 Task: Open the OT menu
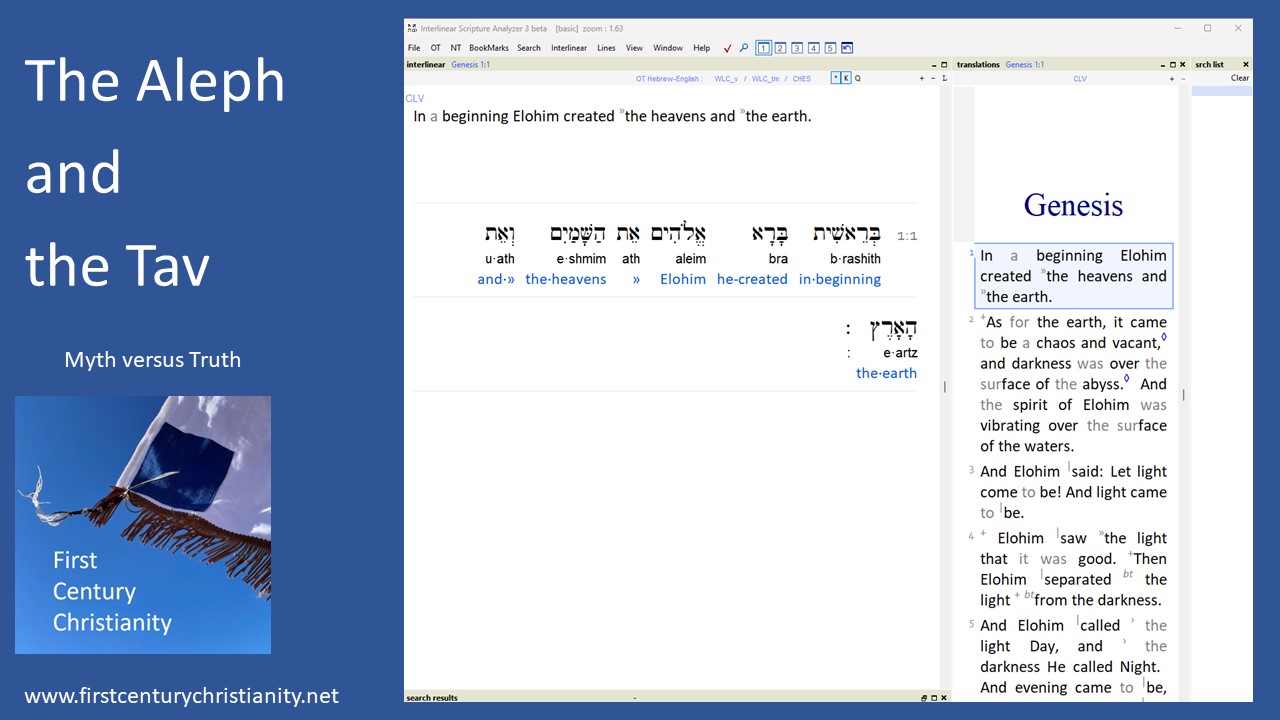pos(436,47)
